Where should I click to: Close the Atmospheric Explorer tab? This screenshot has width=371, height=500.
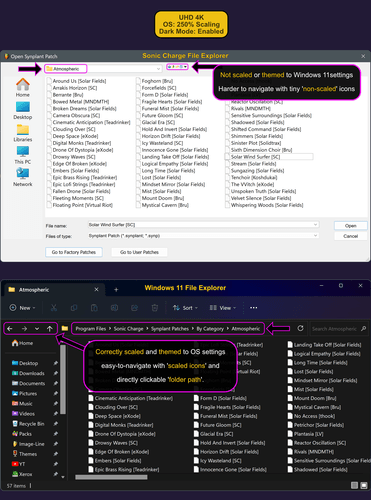click(96, 289)
